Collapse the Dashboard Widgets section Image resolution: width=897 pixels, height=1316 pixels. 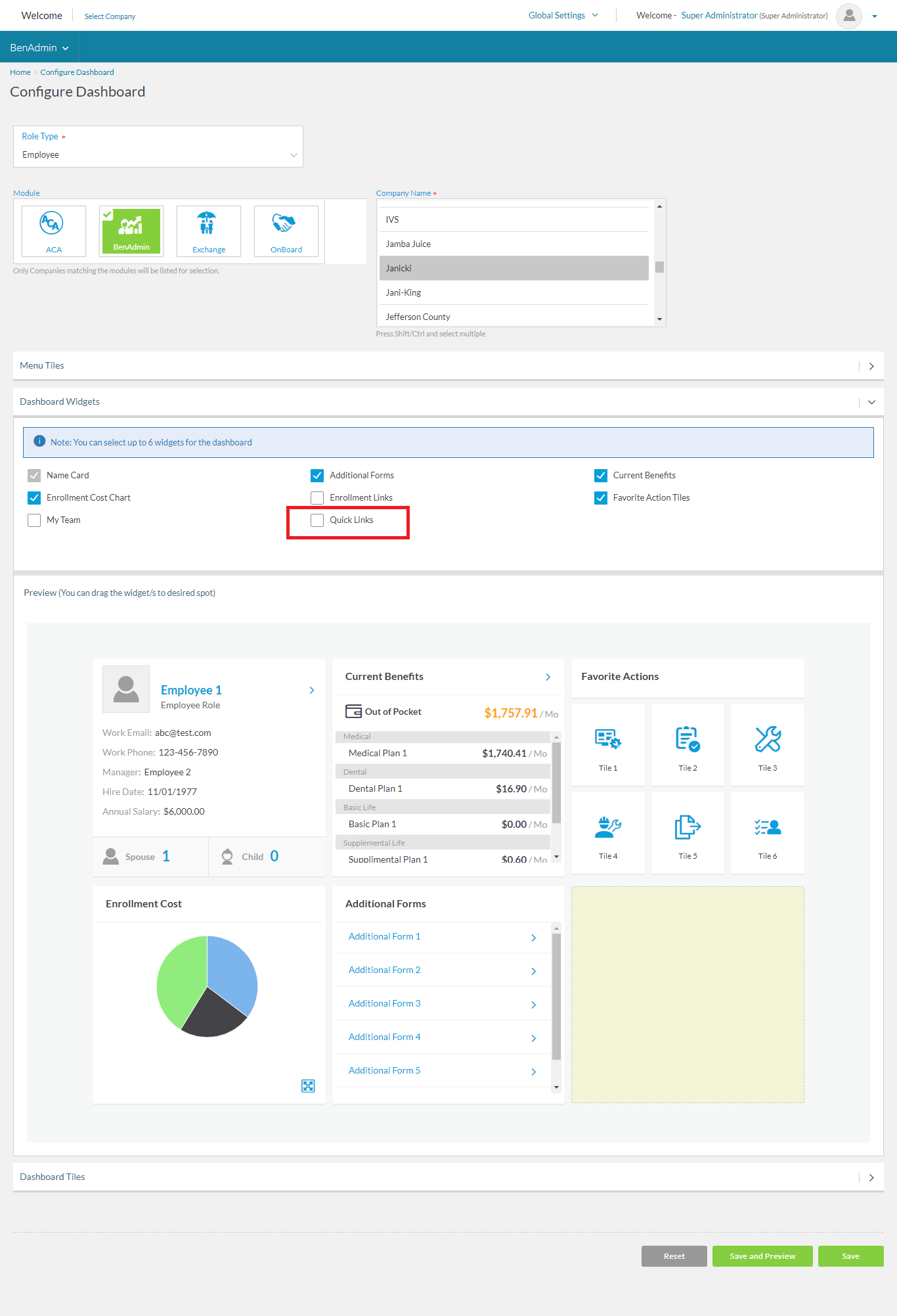pyautogui.click(x=871, y=402)
